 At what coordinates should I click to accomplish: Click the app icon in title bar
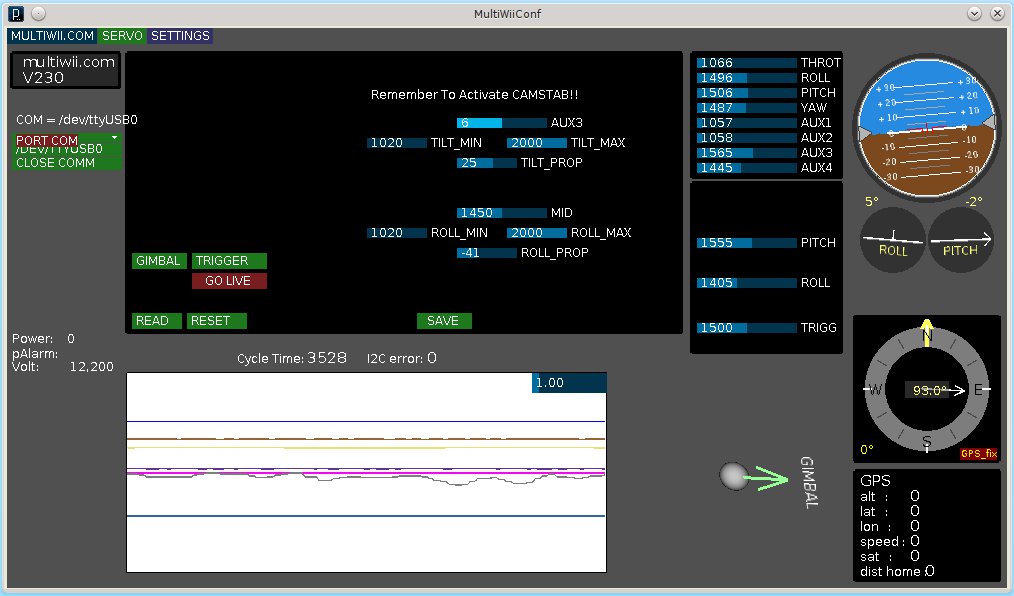(14, 13)
